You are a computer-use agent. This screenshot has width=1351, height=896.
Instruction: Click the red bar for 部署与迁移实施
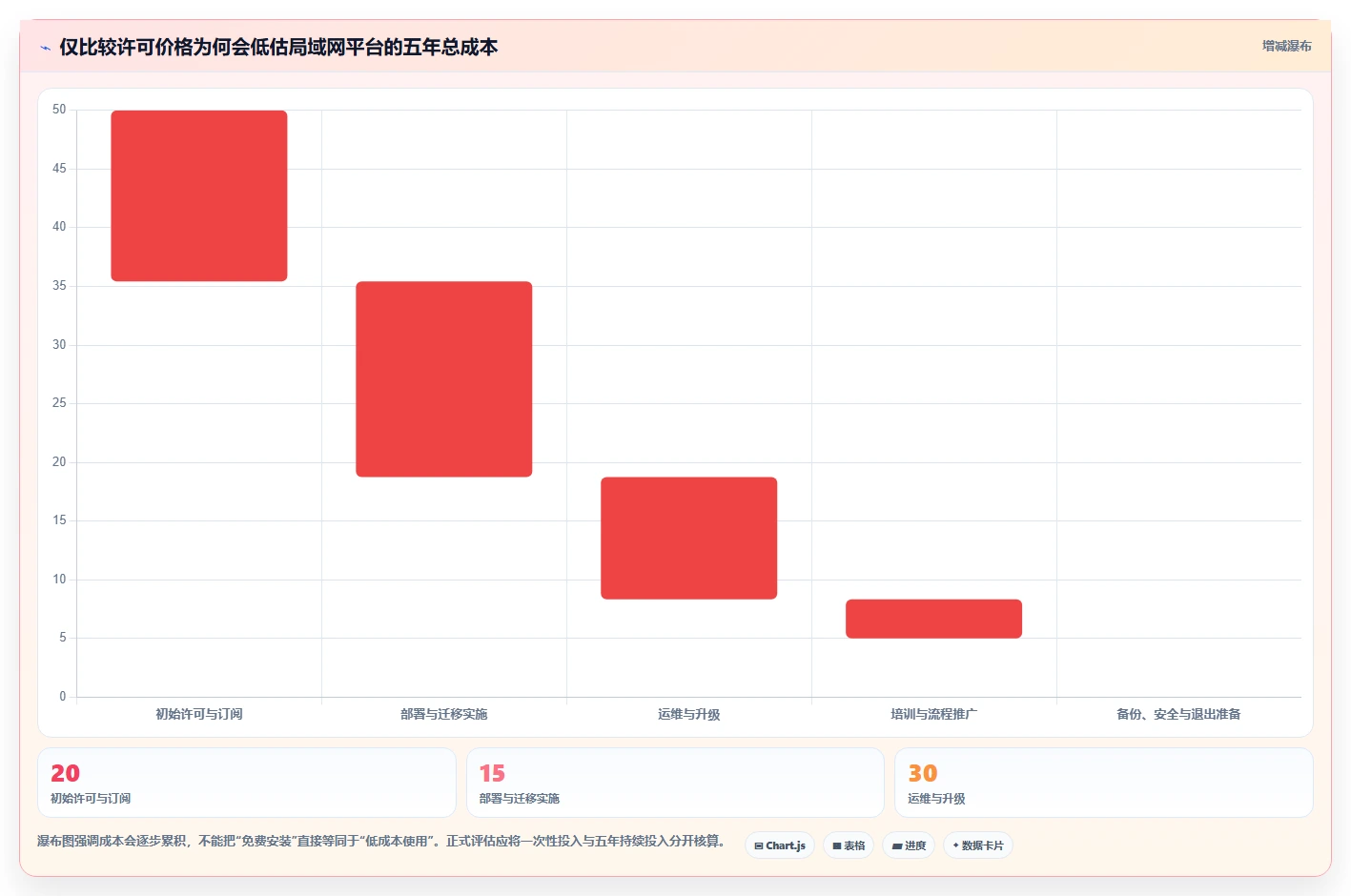click(x=444, y=379)
